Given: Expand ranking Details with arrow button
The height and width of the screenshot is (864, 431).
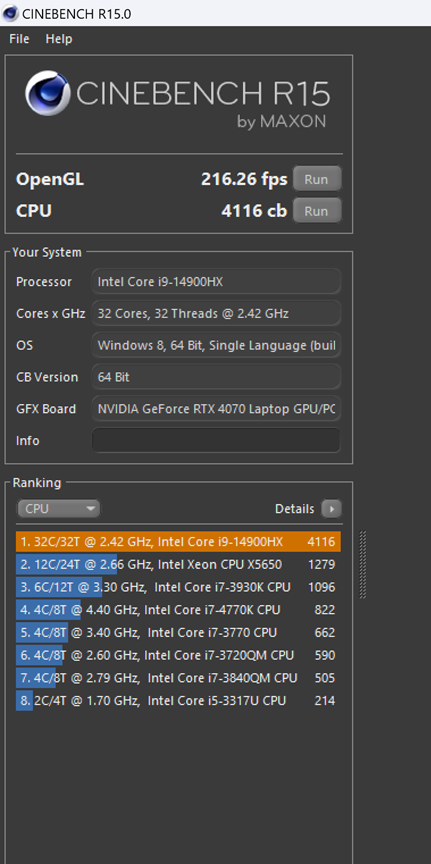Looking at the screenshot, I should (332, 509).
